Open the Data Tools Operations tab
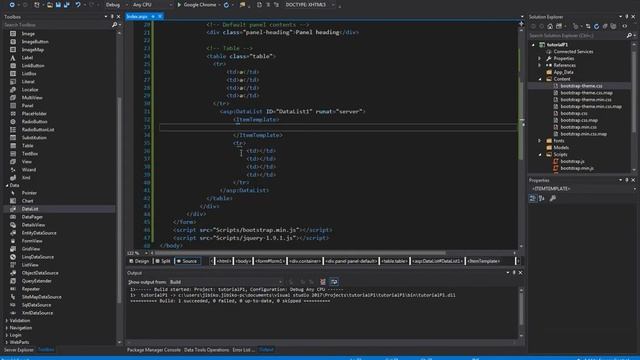 point(207,350)
